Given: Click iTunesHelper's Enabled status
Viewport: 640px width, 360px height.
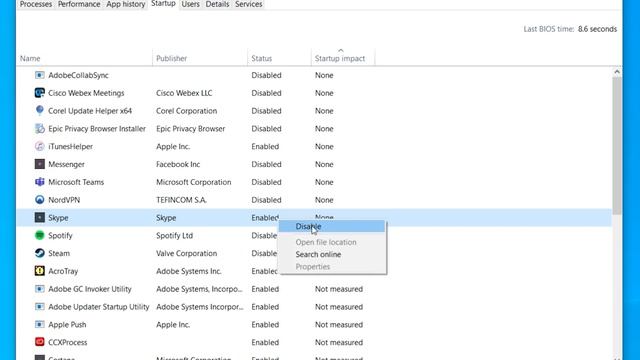Looking at the screenshot, I should (265, 146).
